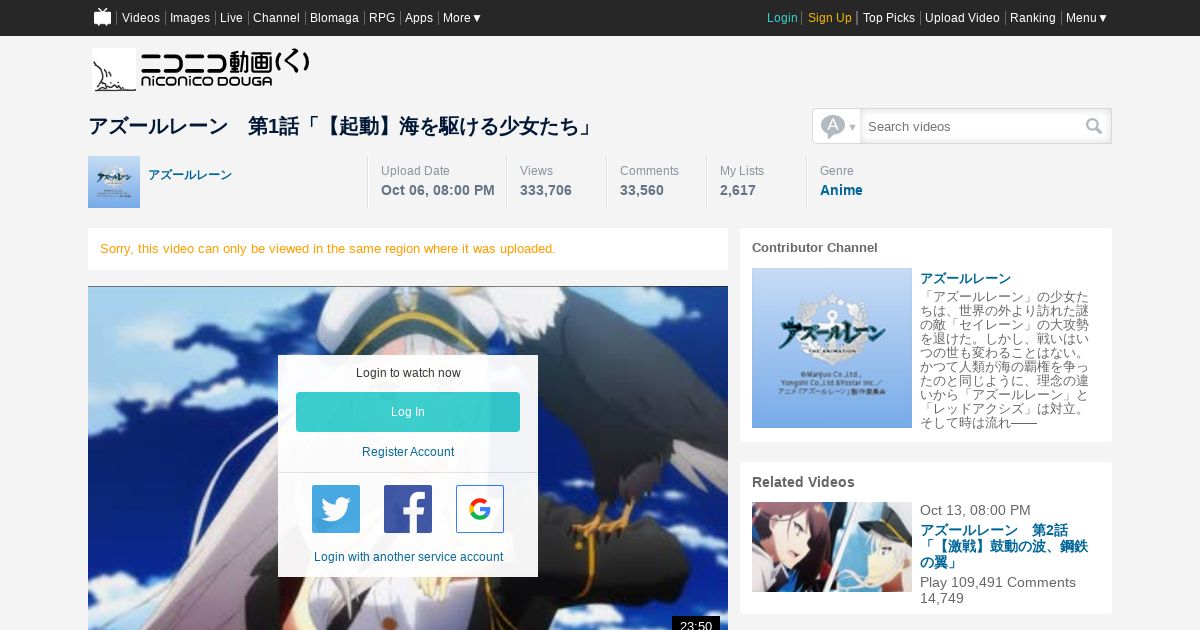Click the Oct 13, 08:00 PM date
1200x630 pixels.
click(x=975, y=510)
